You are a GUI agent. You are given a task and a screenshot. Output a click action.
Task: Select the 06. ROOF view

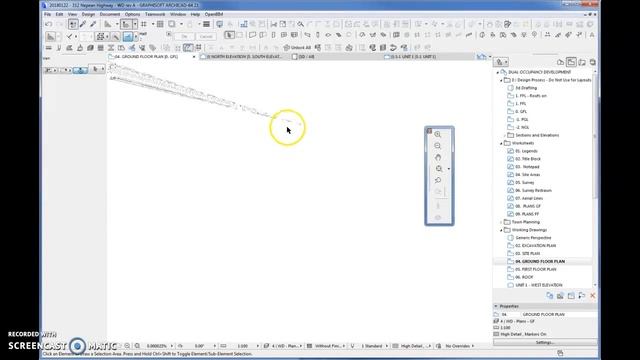pyautogui.click(x=524, y=277)
